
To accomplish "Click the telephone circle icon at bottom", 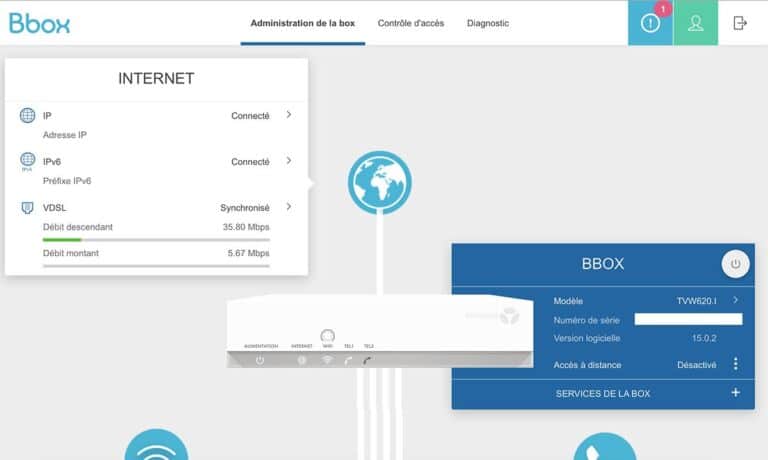I will (604, 447).
